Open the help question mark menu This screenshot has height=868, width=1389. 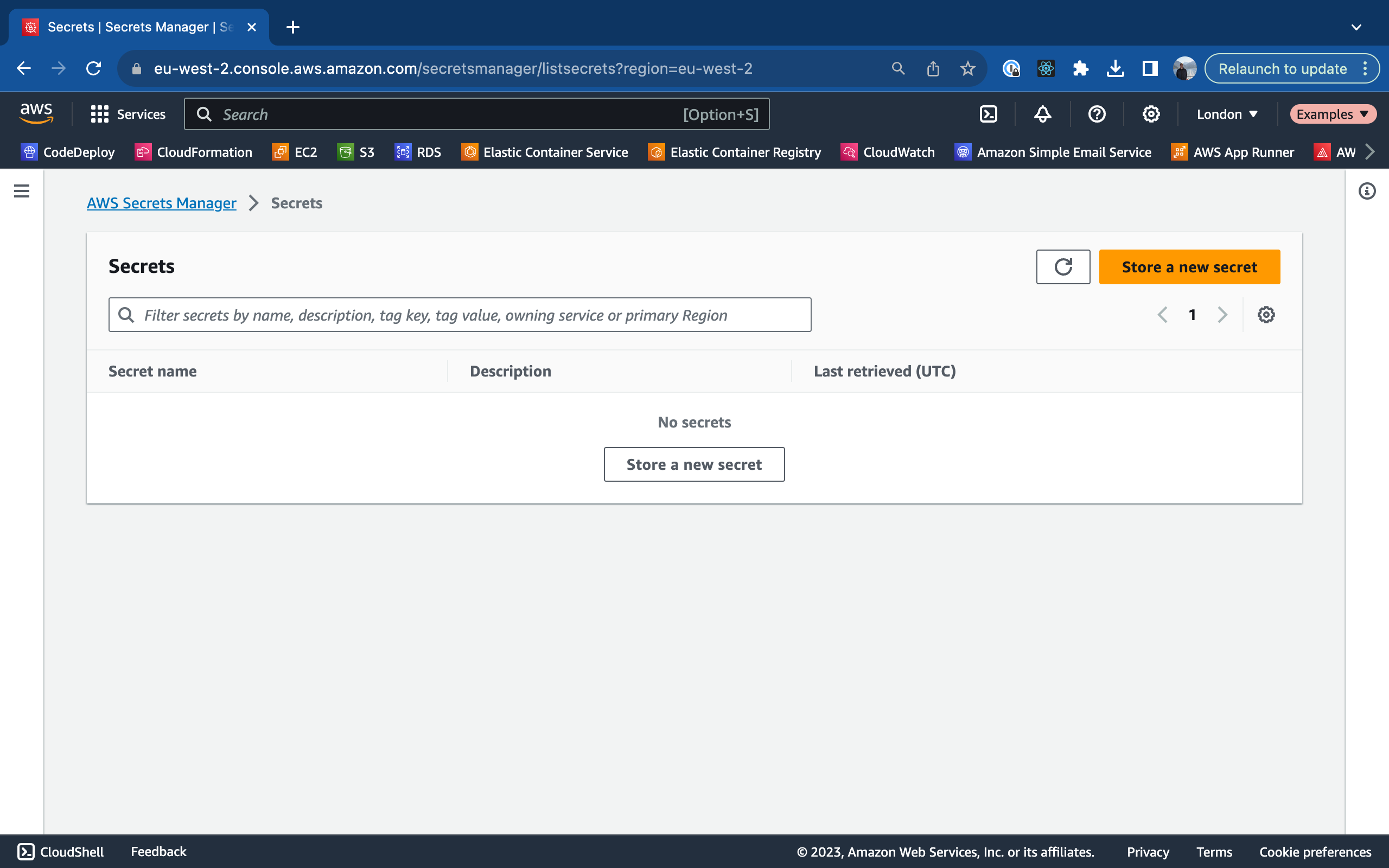1097,114
